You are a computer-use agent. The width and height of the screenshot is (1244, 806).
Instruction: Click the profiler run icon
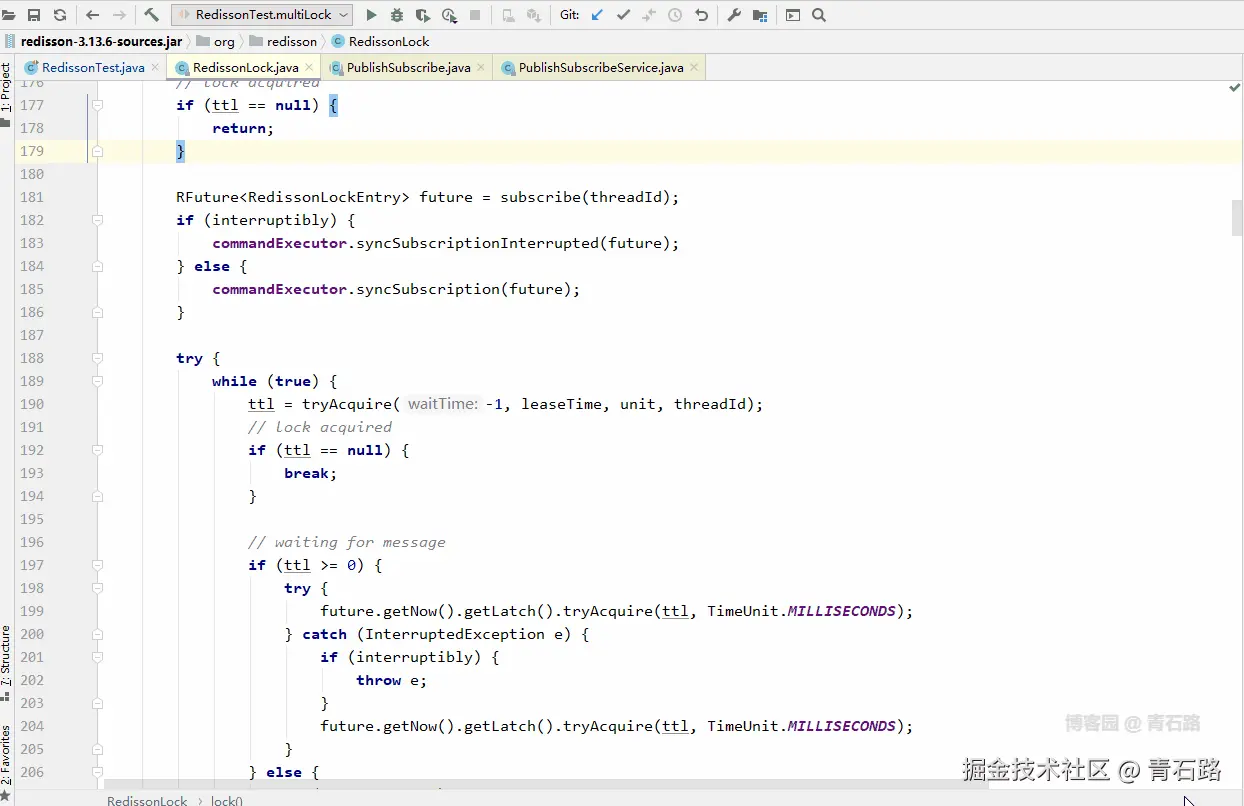(449, 15)
